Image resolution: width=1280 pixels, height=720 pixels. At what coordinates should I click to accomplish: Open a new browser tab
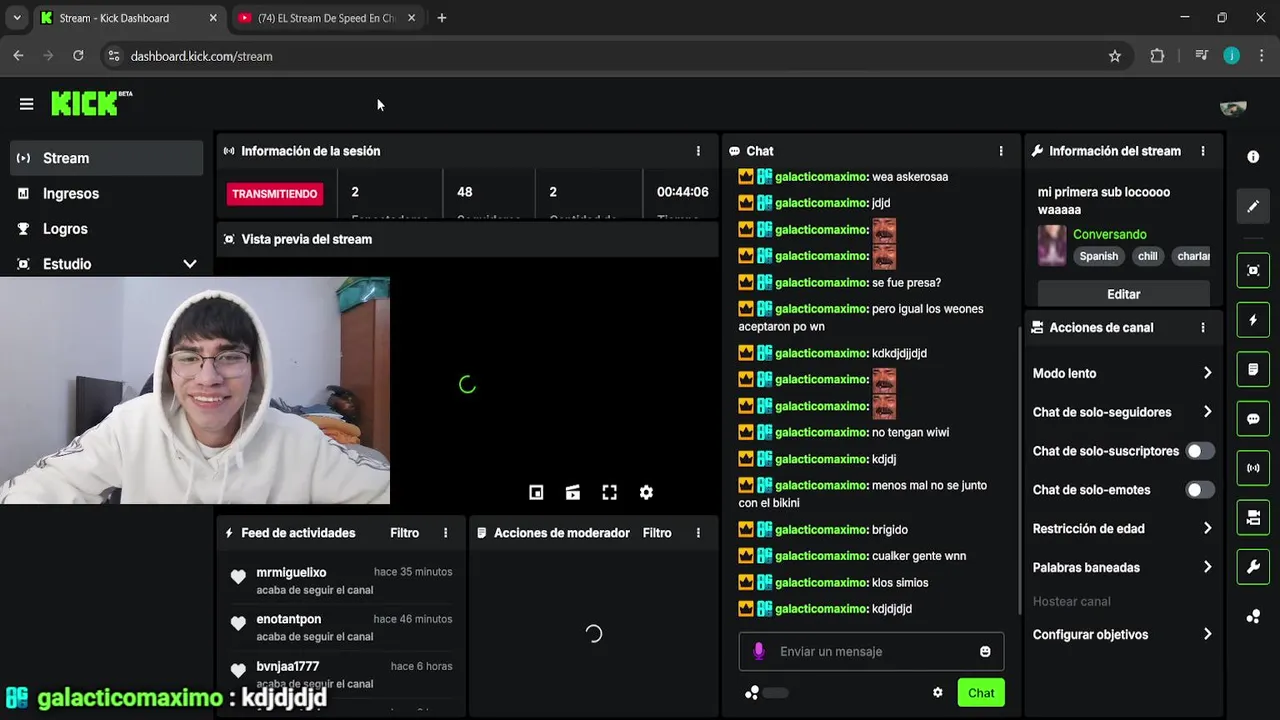(x=442, y=18)
